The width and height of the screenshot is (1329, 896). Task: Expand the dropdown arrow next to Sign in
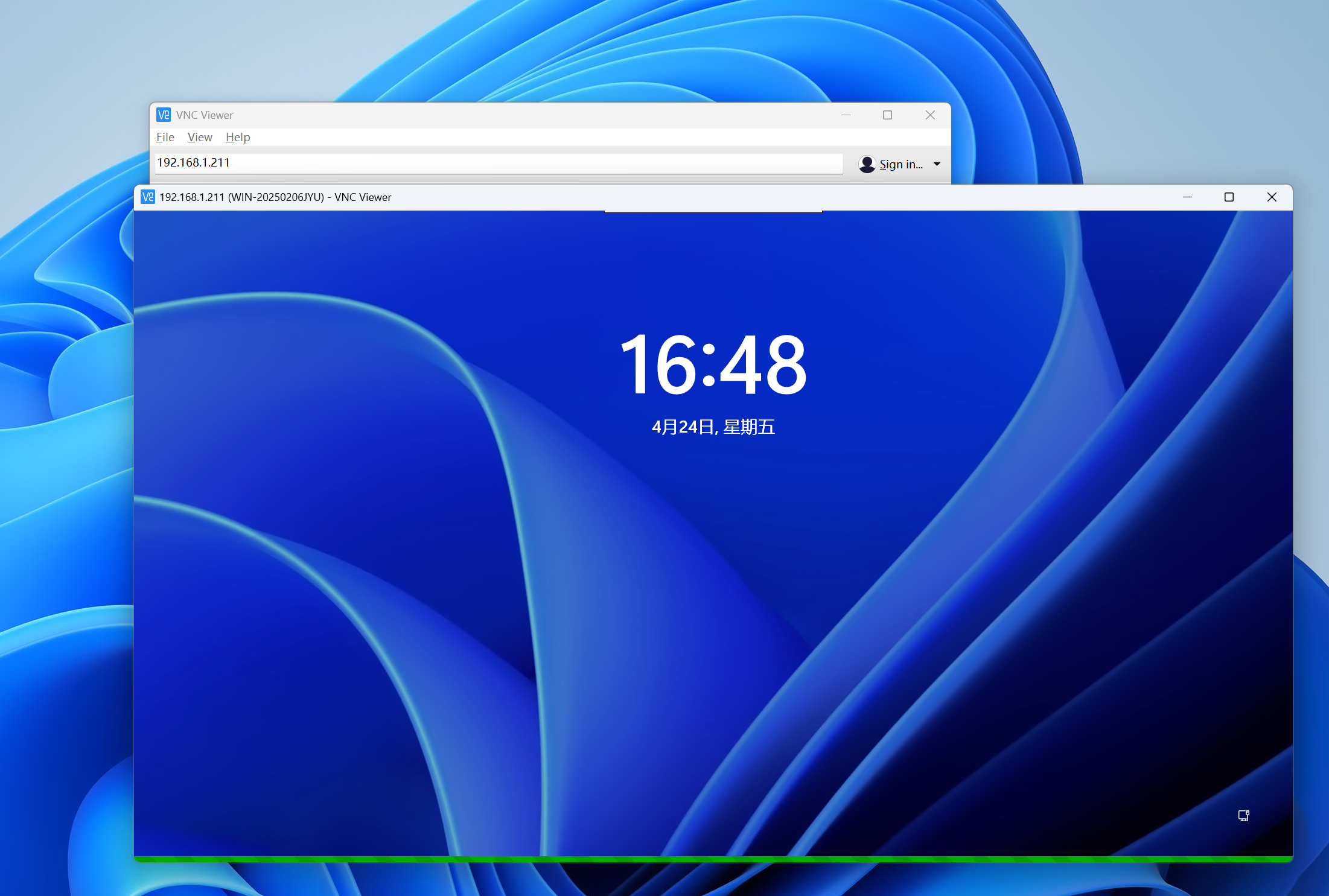click(x=937, y=164)
